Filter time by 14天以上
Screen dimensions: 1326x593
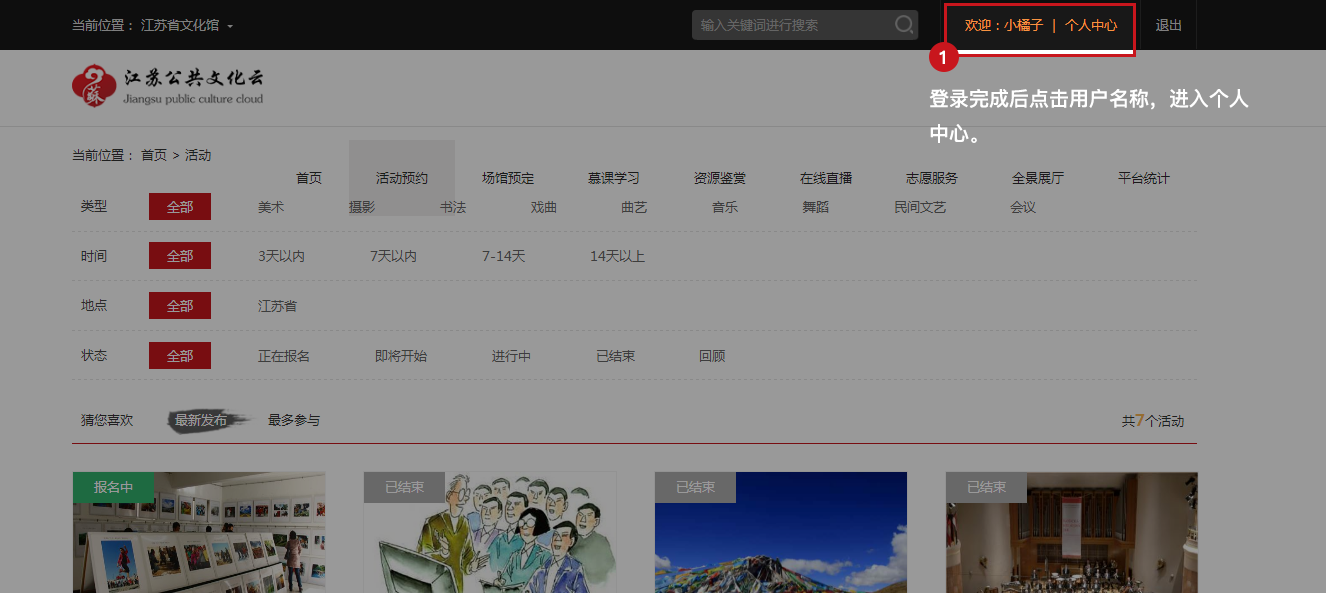pyautogui.click(x=617, y=256)
